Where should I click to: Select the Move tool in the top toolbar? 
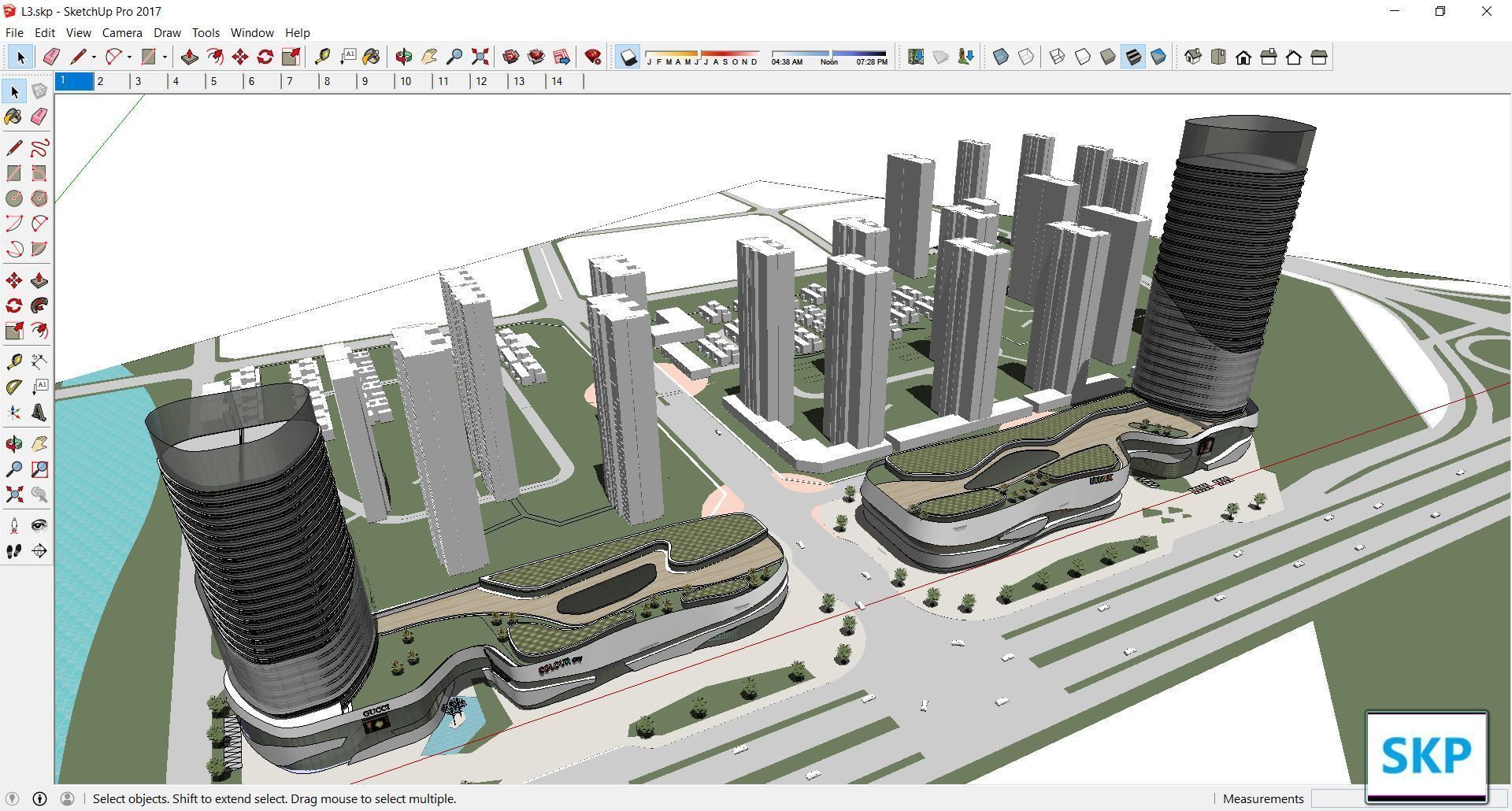click(240, 57)
